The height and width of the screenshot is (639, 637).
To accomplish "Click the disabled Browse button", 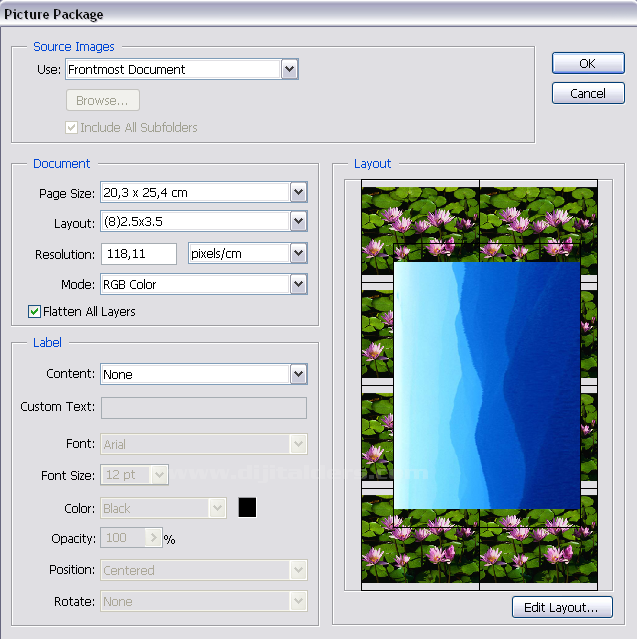I will pos(103,100).
